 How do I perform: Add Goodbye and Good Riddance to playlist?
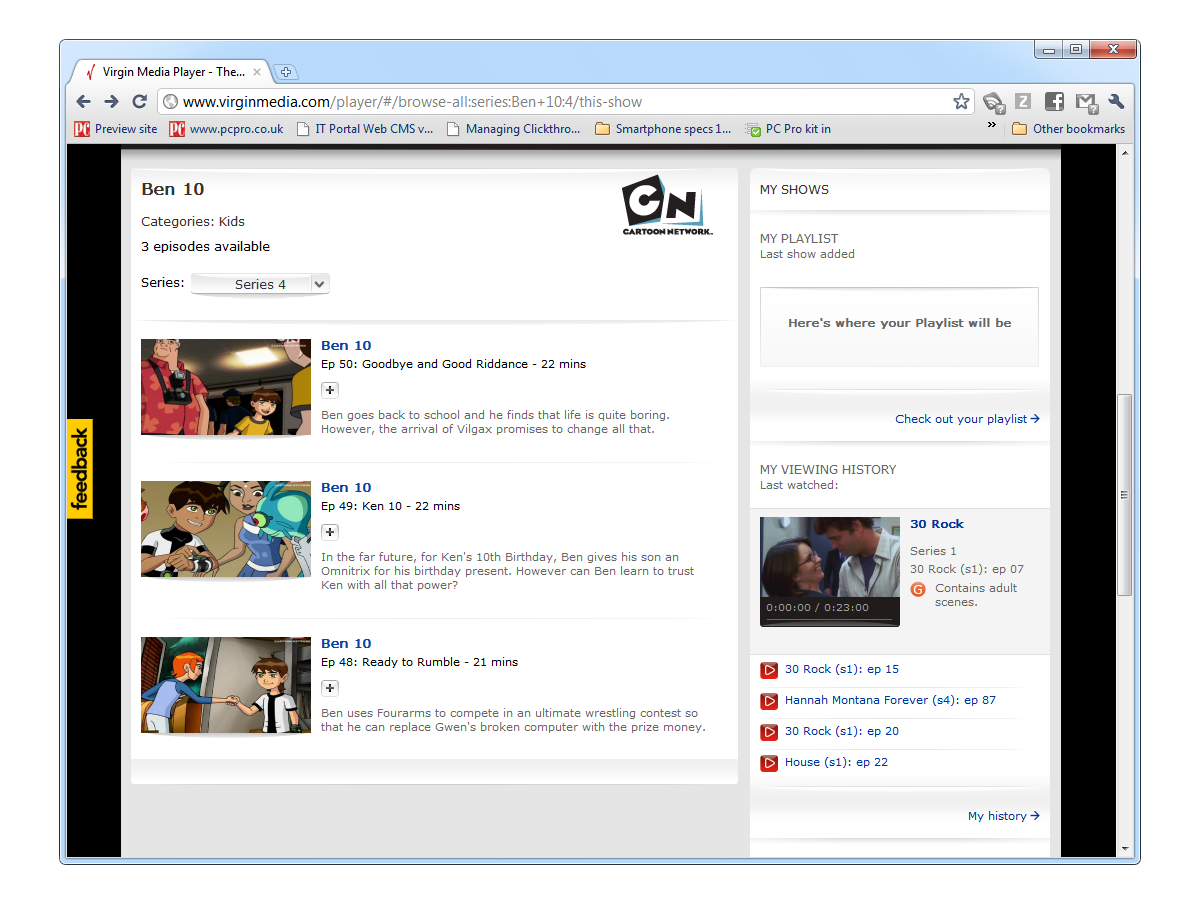[x=330, y=390]
